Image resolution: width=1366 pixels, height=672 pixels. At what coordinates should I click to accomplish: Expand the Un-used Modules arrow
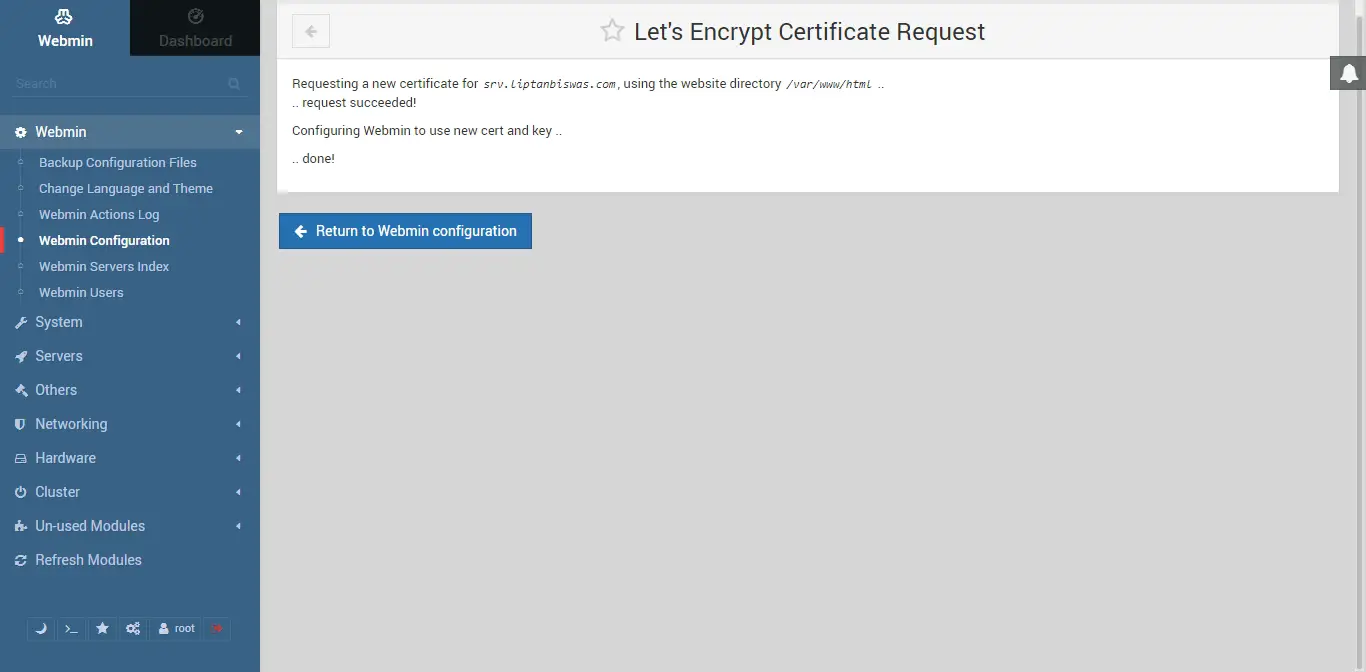238,526
